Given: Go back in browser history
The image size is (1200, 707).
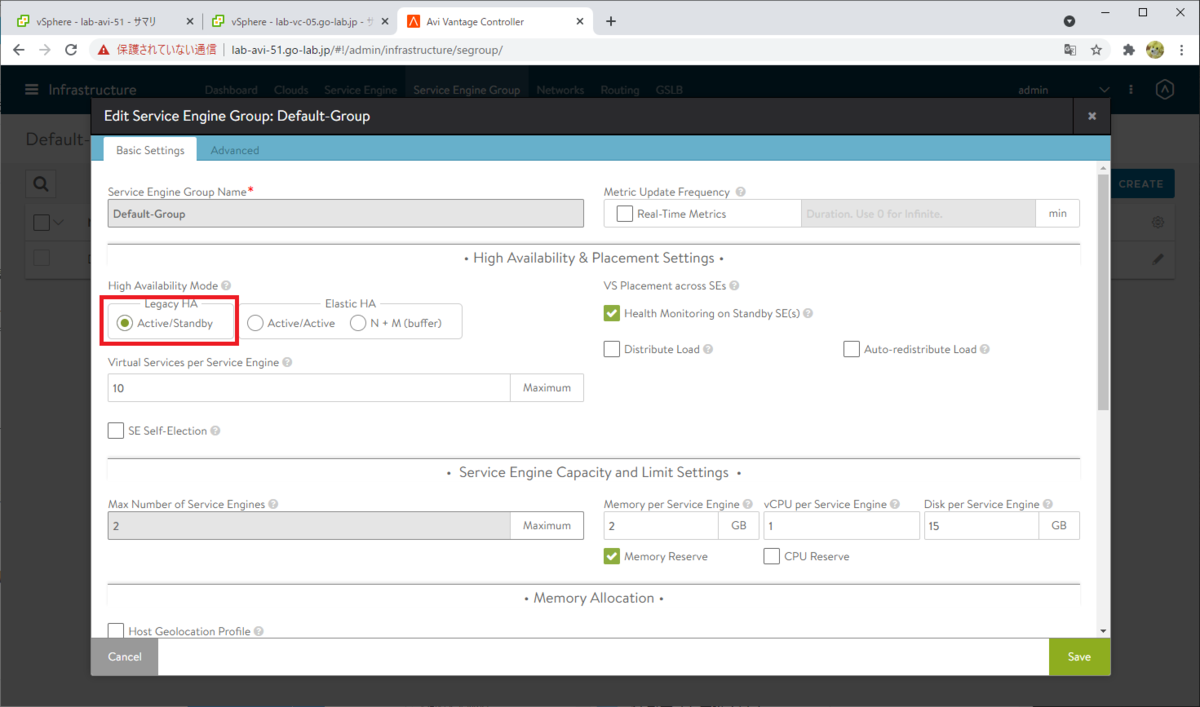Looking at the screenshot, I should 18,49.
